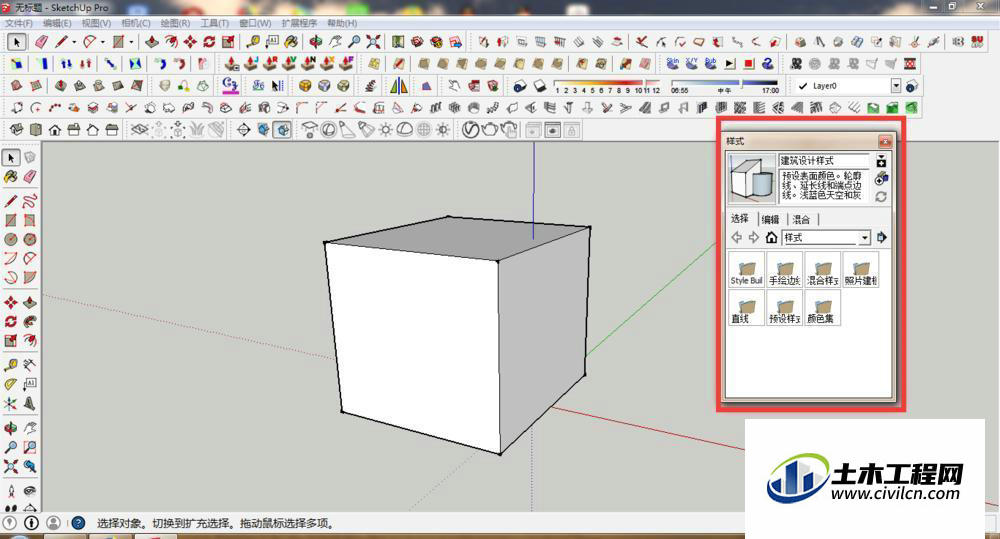The image size is (1000, 539).
Task: Select the Rotate tool in left toolbar
Action: (11, 321)
